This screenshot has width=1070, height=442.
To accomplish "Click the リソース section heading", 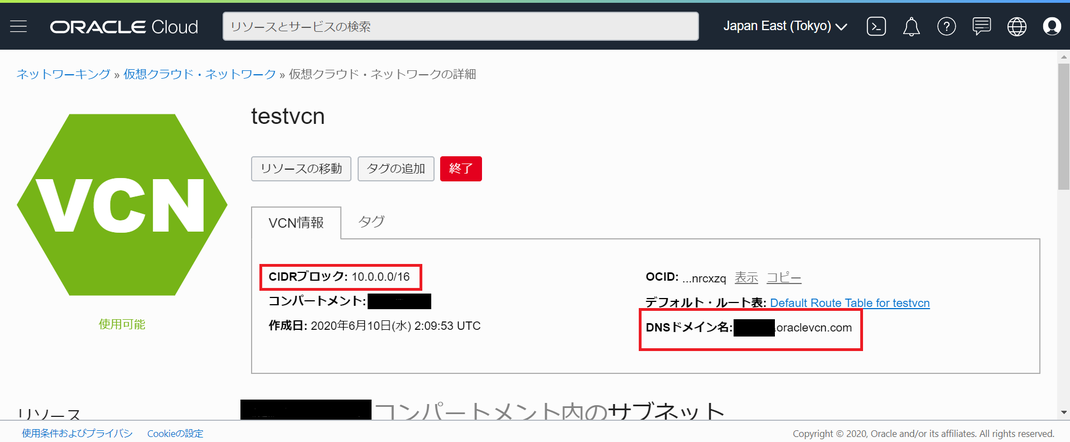I will [48, 413].
